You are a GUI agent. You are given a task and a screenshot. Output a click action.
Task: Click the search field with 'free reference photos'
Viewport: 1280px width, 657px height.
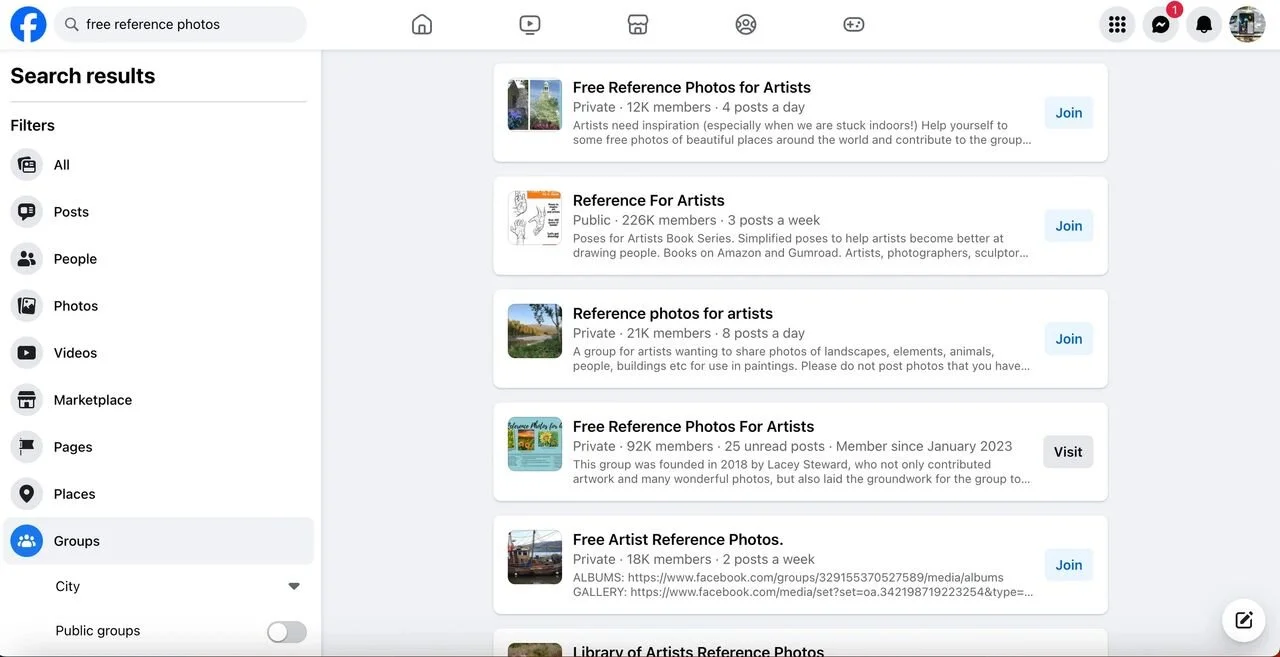pyautogui.click(x=180, y=24)
